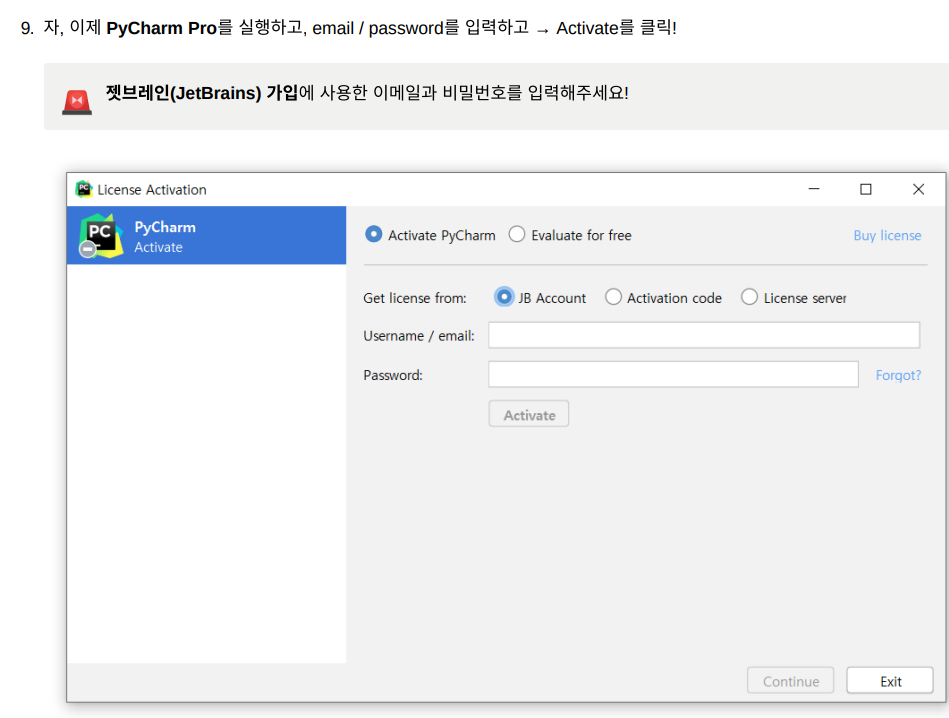This screenshot has width=949, height=718.
Task: Click the Forgot? password link
Action: click(898, 375)
